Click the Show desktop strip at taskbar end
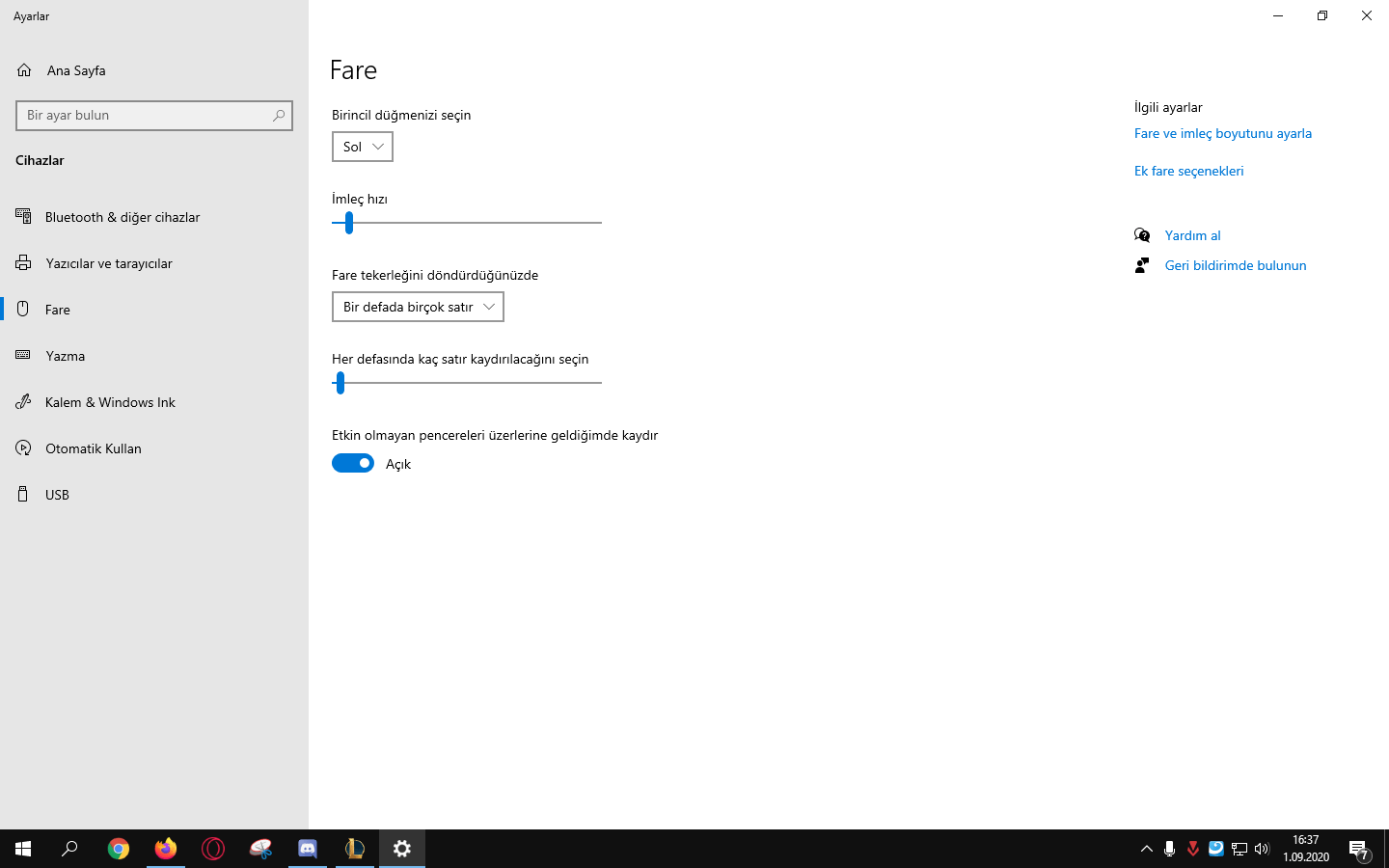 tap(1386, 849)
